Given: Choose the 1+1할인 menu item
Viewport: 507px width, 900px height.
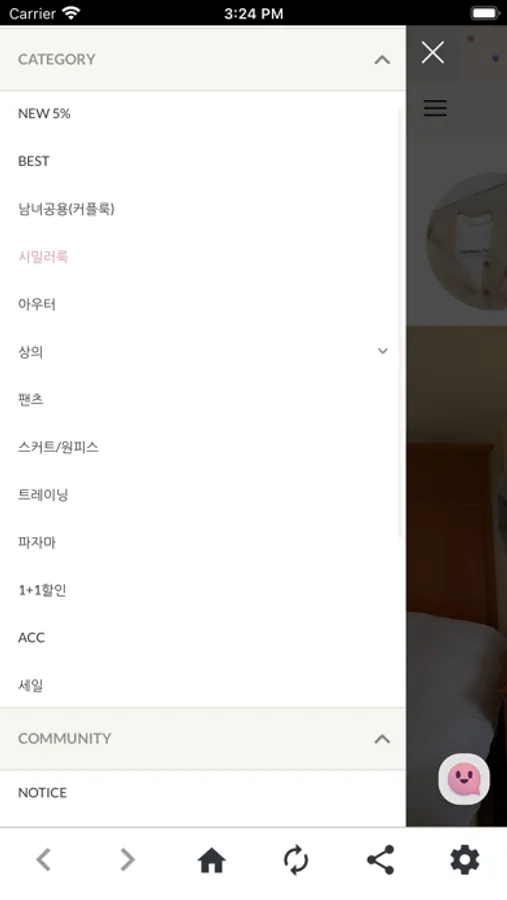Looking at the screenshot, I should click(x=42, y=590).
